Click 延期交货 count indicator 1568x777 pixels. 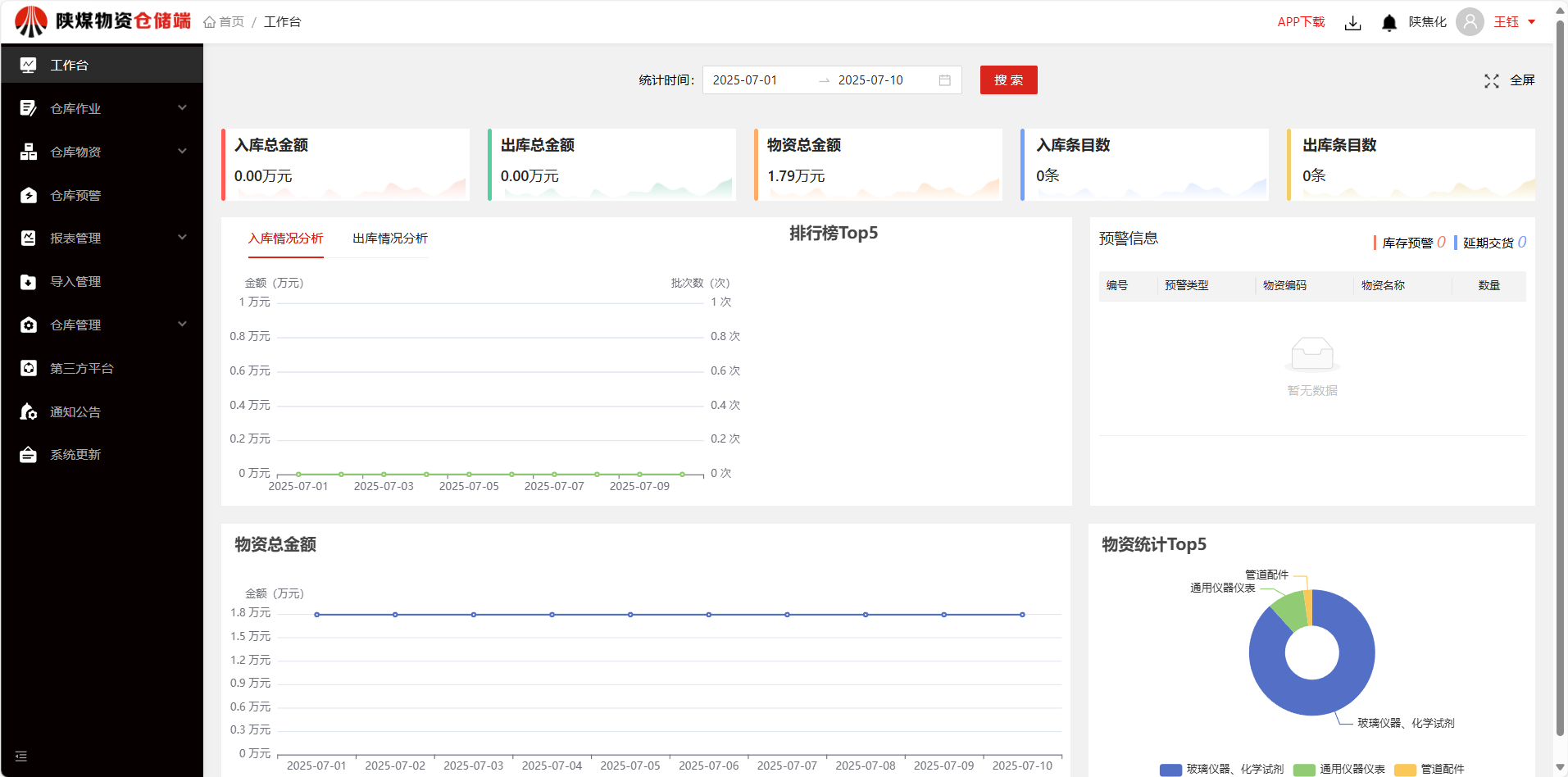click(1491, 243)
